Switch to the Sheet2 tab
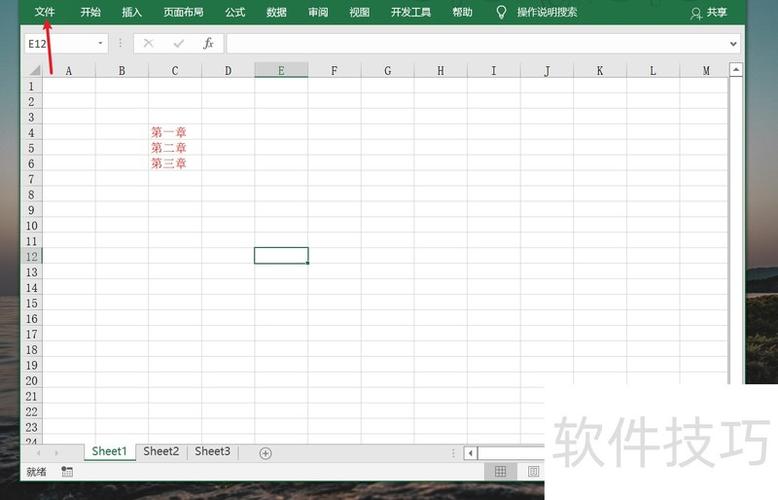Image resolution: width=778 pixels, height=500 pixels. [161, 451]
